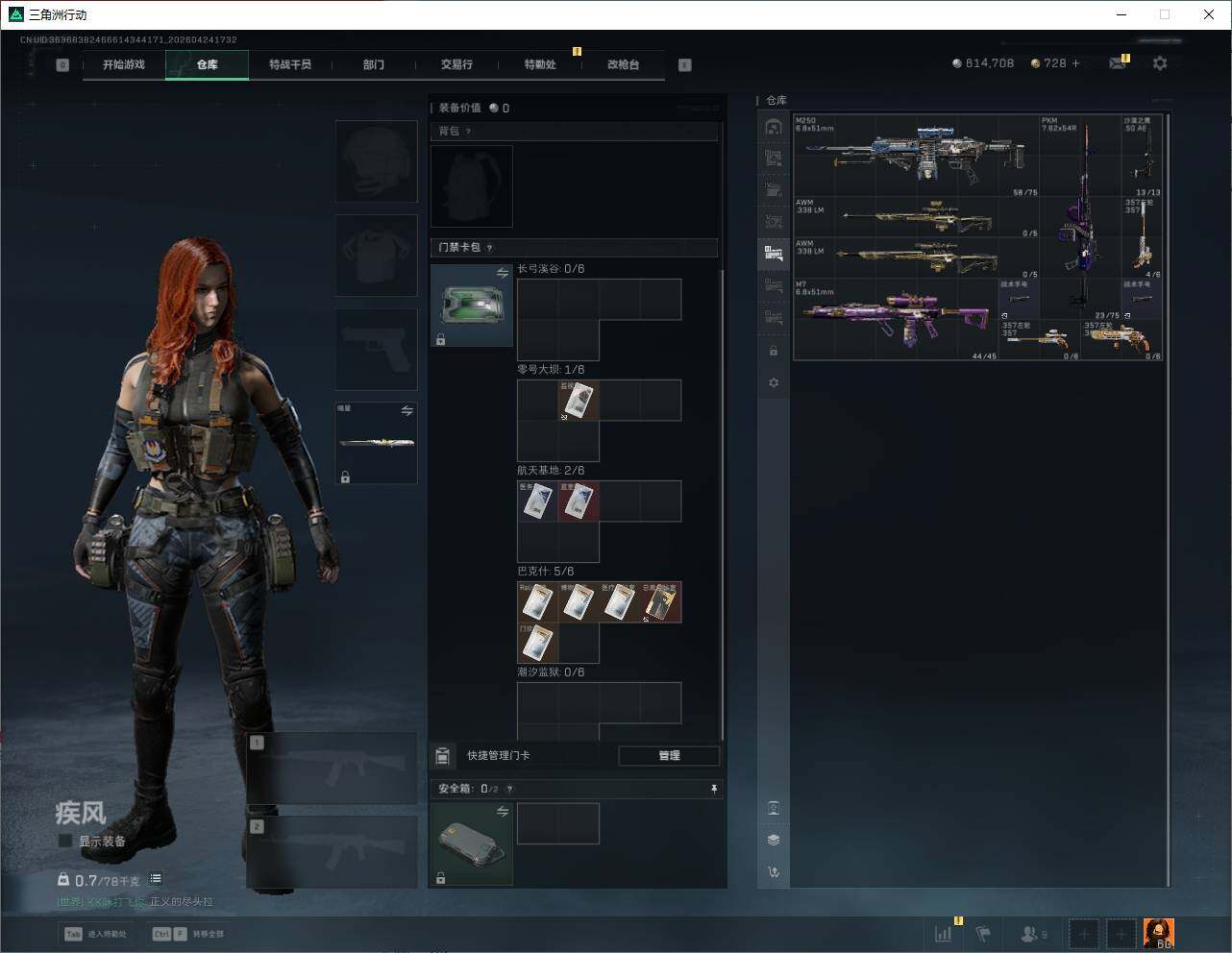Invite teammate via second plus slot
The height and width of the screenshot is (953, 1232).
[1121, 933]
